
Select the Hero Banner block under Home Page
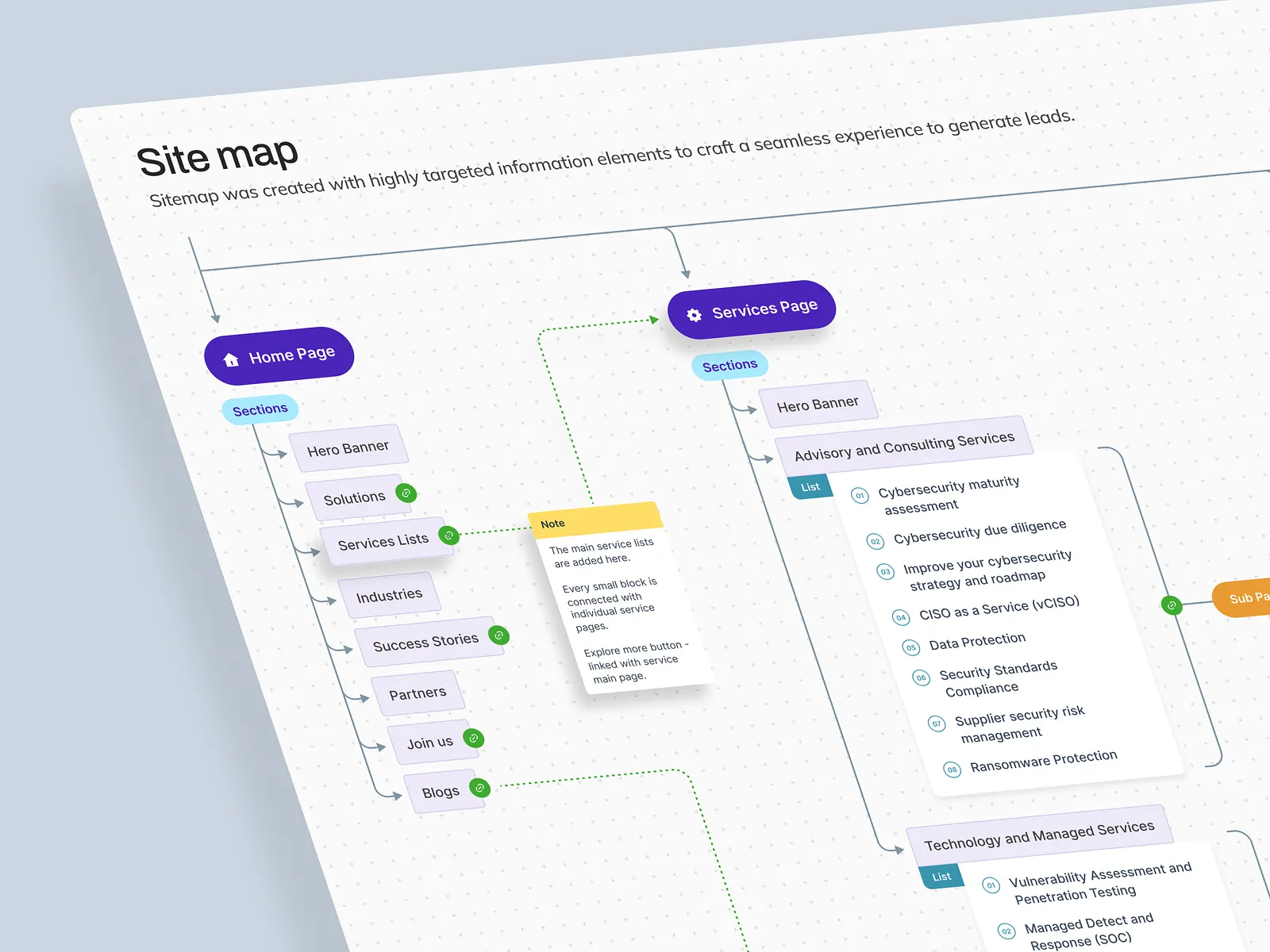348,448
